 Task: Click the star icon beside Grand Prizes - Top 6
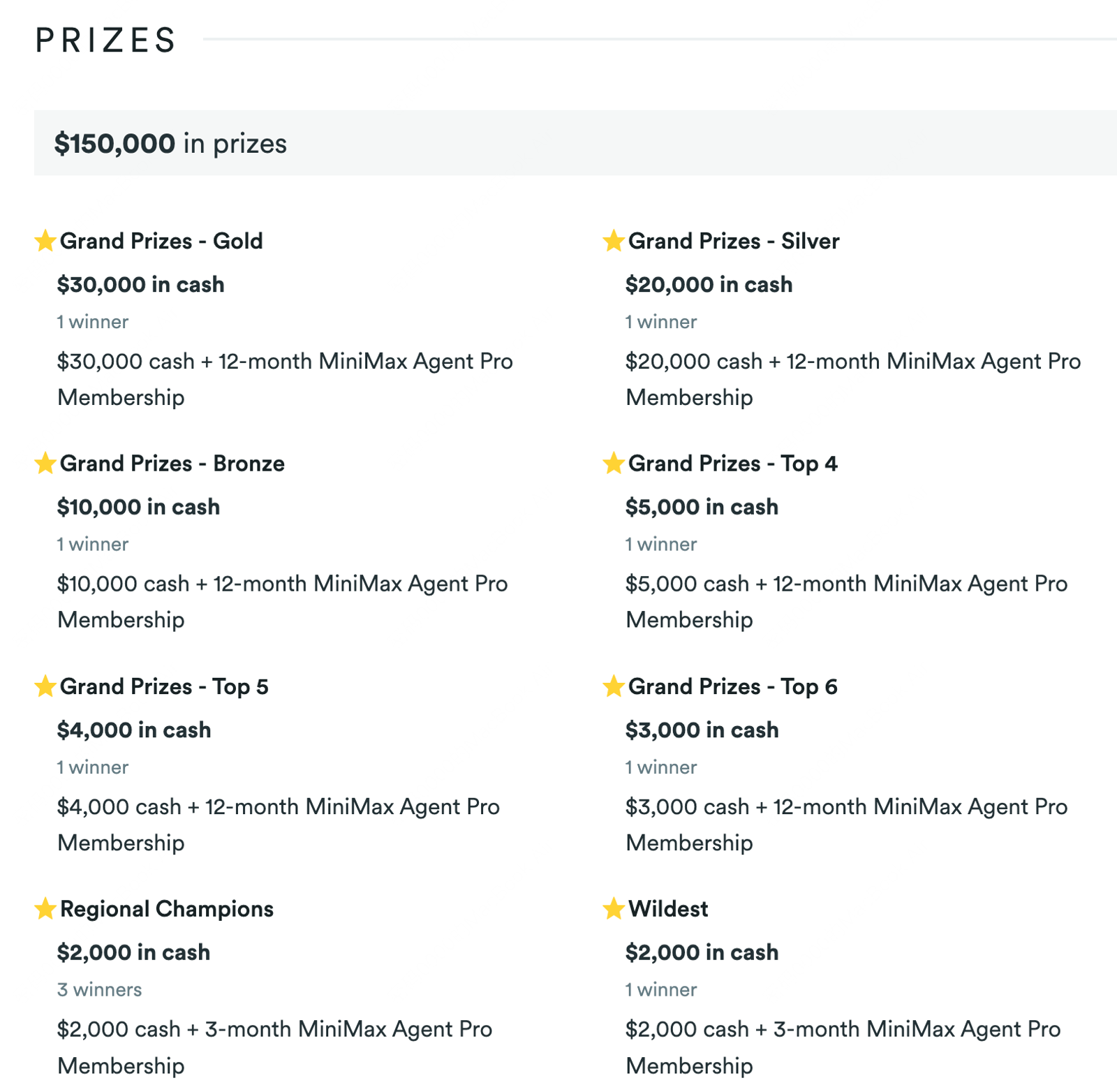[614, 686]
